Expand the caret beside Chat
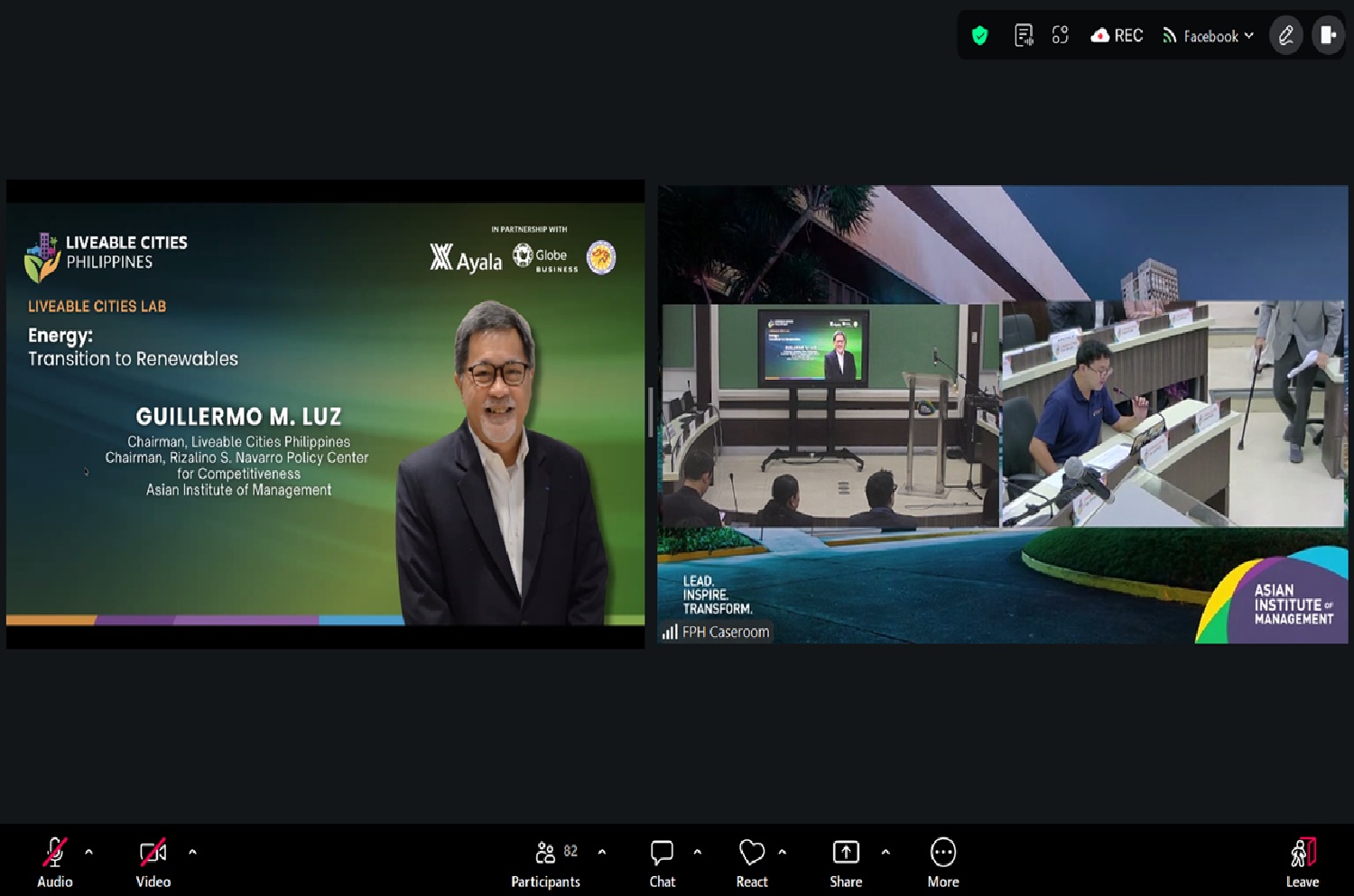 click(698, 852)
